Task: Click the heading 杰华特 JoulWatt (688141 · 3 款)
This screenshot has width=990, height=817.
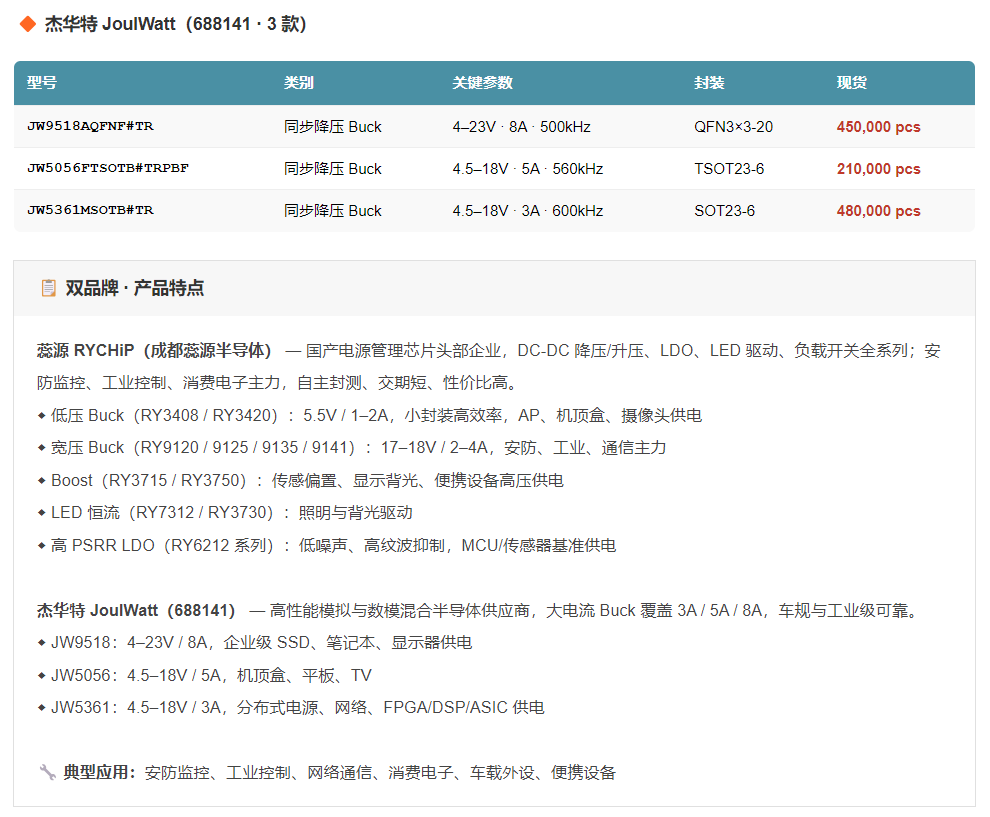Action: [176, 24]
